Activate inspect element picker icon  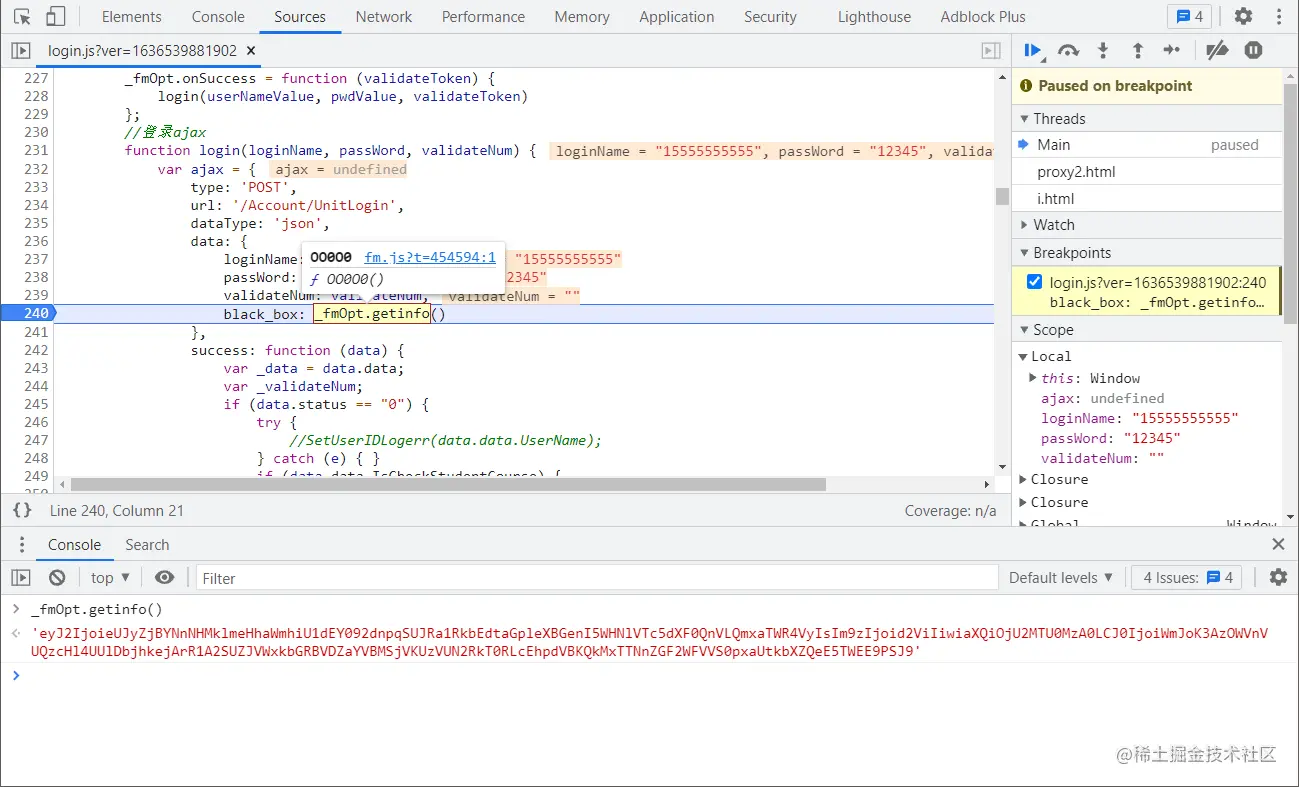pyautogui.click(x=22, y=17)
